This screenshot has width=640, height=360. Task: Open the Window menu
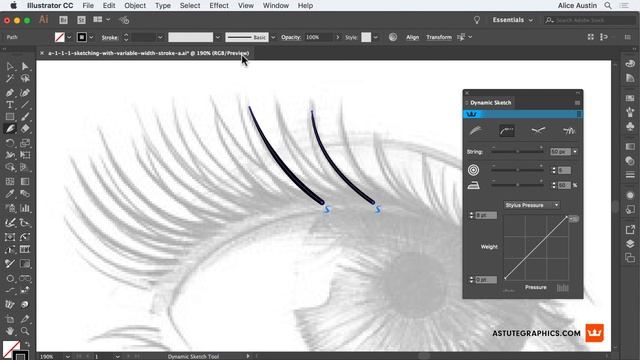pos(276,6)
